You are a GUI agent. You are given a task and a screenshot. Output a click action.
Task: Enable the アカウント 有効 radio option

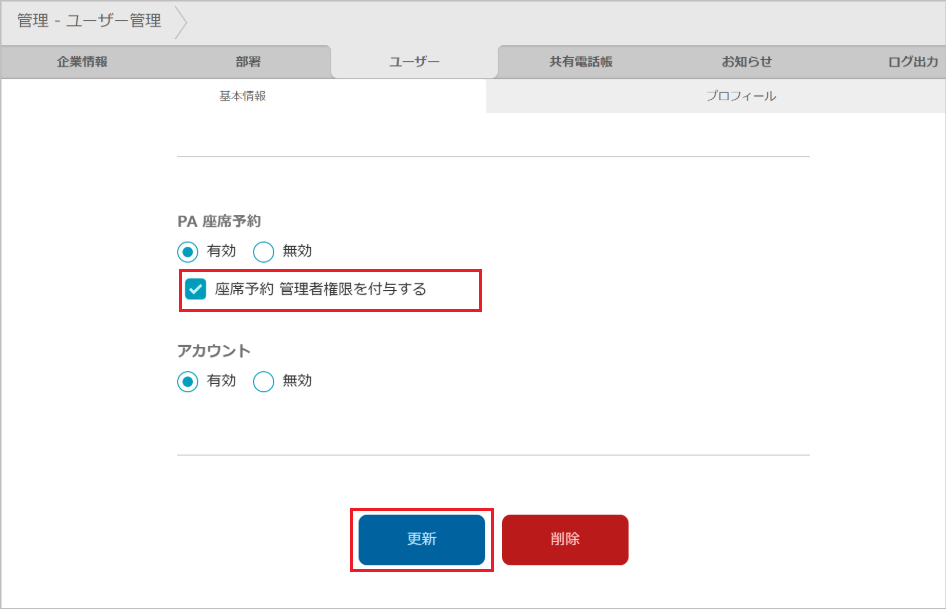[187, 381]
